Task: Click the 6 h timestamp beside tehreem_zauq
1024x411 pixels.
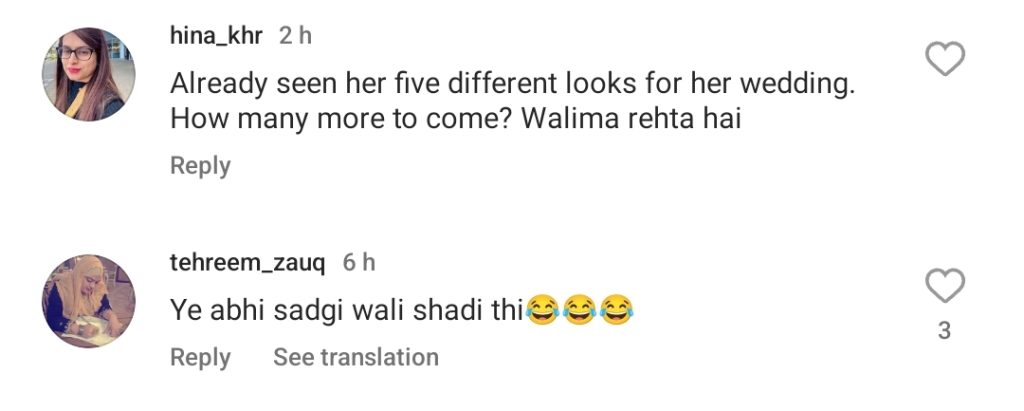Action: [359, 263]
